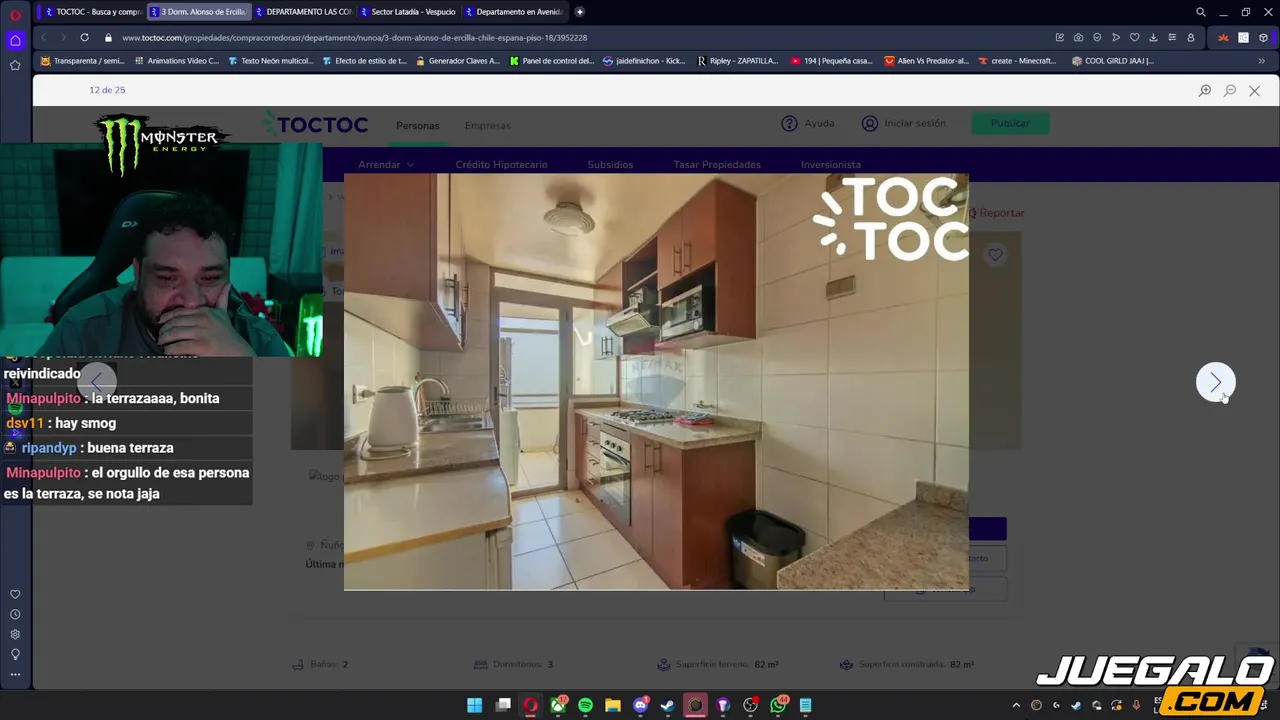Click the Publicar button

pyautogui.click(x=1010, y=123)
